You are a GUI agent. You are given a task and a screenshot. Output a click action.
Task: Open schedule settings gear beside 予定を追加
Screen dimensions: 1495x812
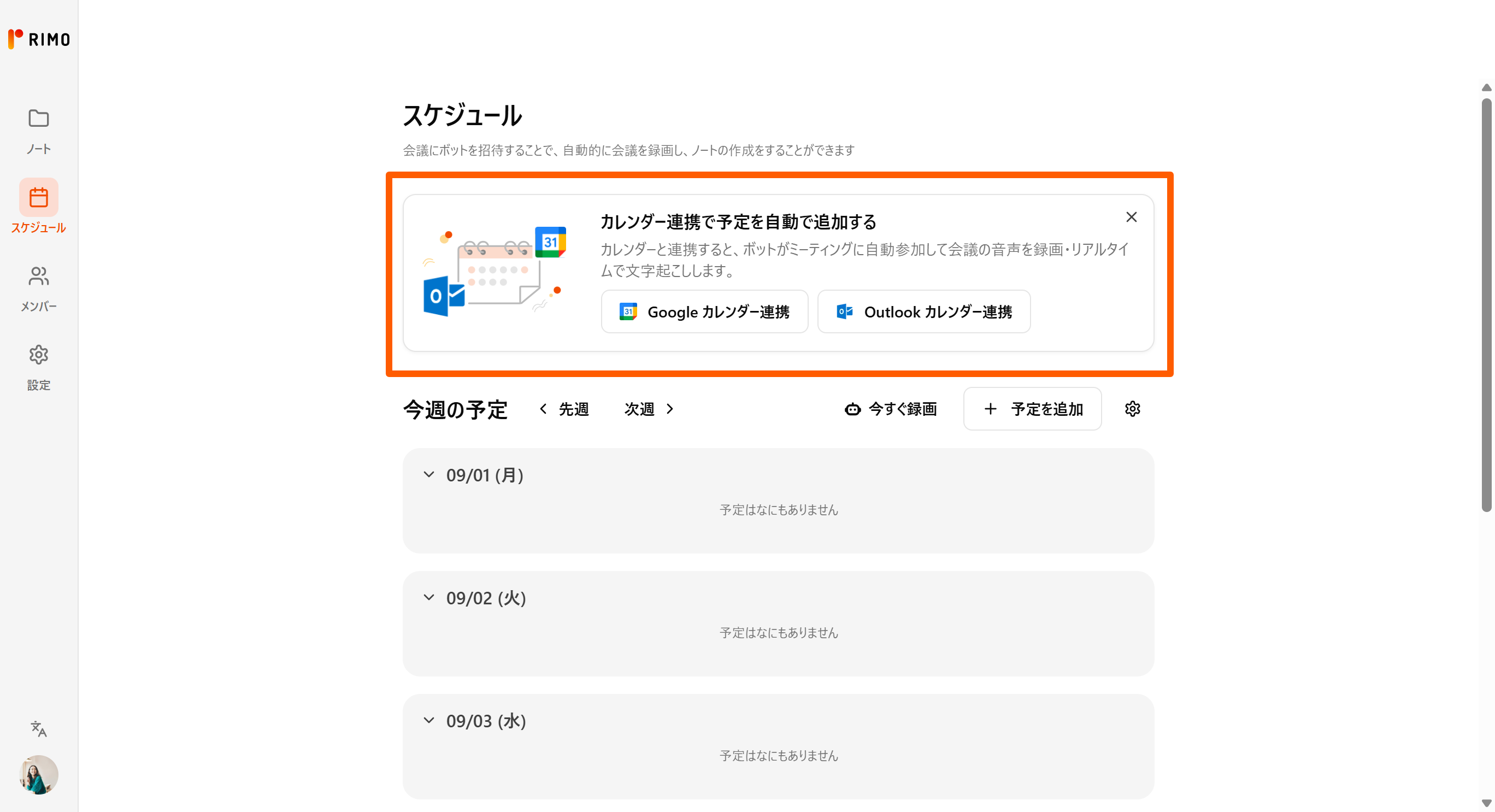[1132, 409]
